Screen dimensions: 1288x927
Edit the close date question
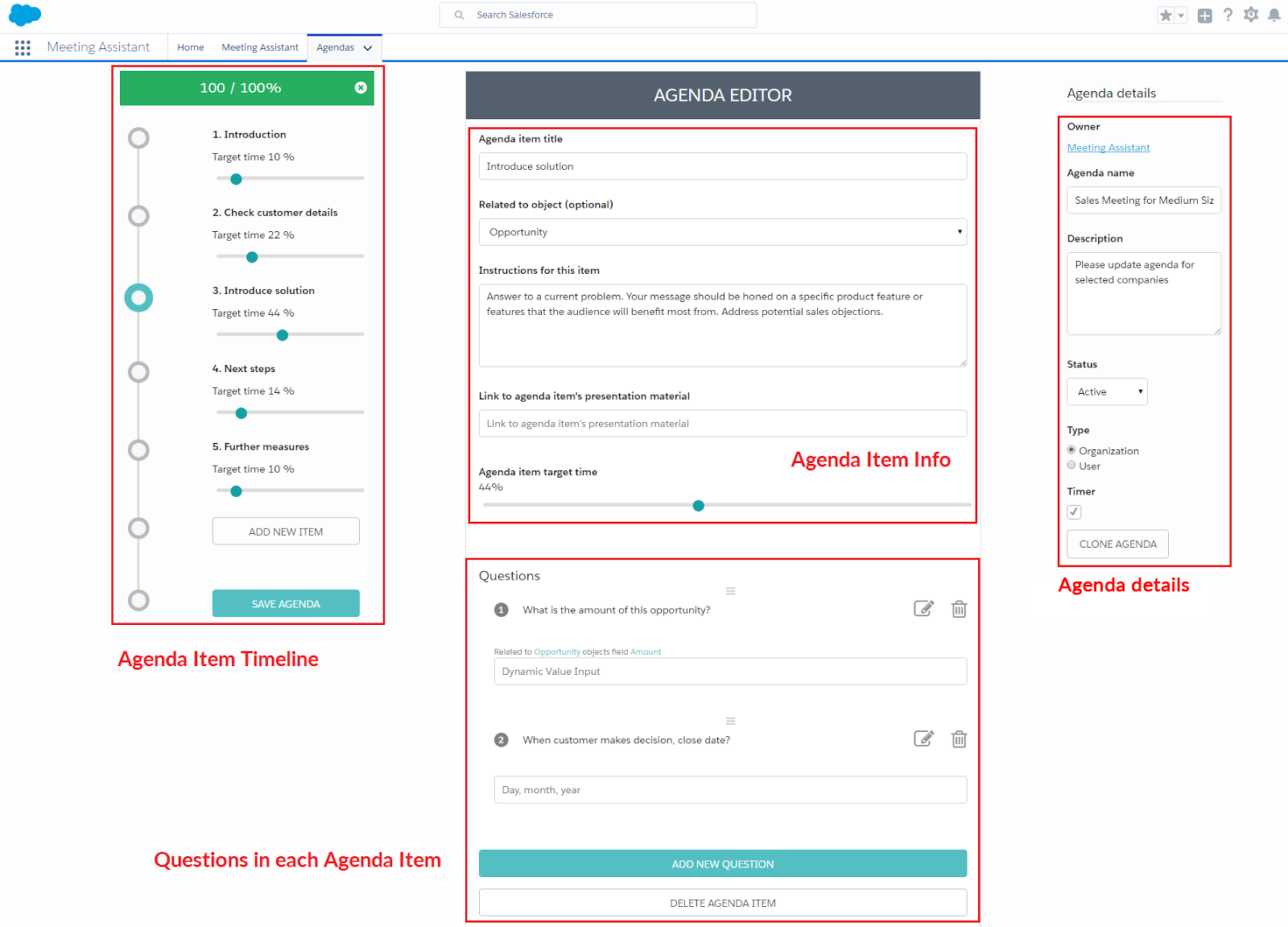click(x=923, y=739)
